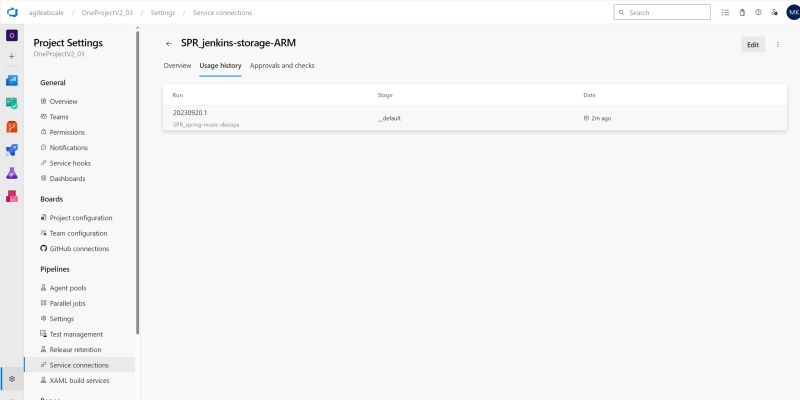The image size is (800, 400).
Task: Open the work items list icon in header
Action: pos(725,12)
